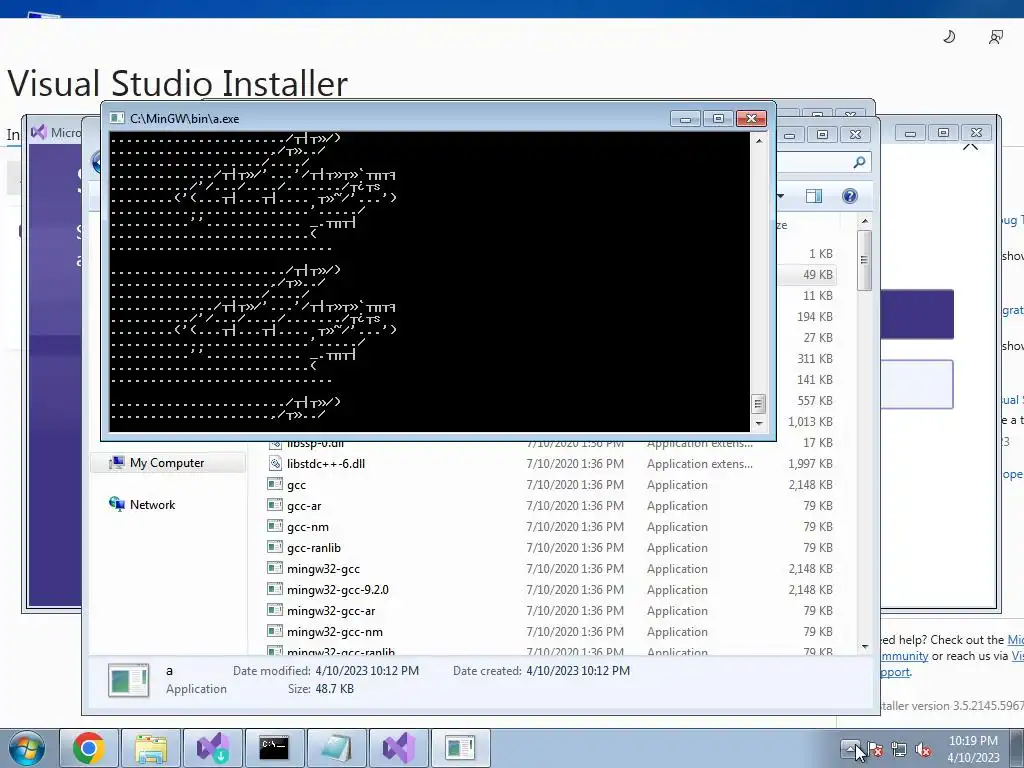Open the feedback icon in Visual Studio Installer
Screen dimensions: 1024x768
995,37
